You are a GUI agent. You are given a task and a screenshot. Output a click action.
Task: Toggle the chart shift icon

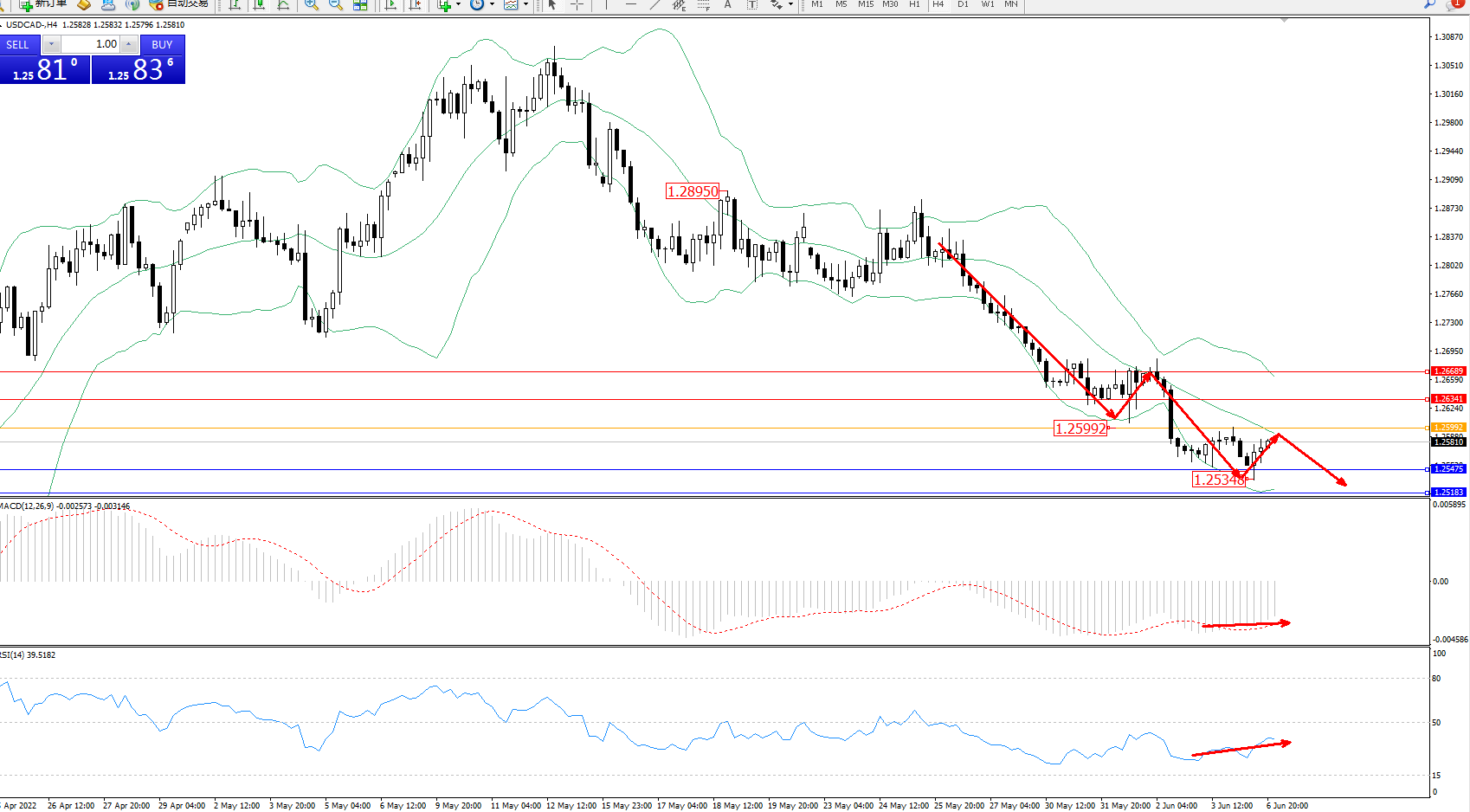coord(416,4)
